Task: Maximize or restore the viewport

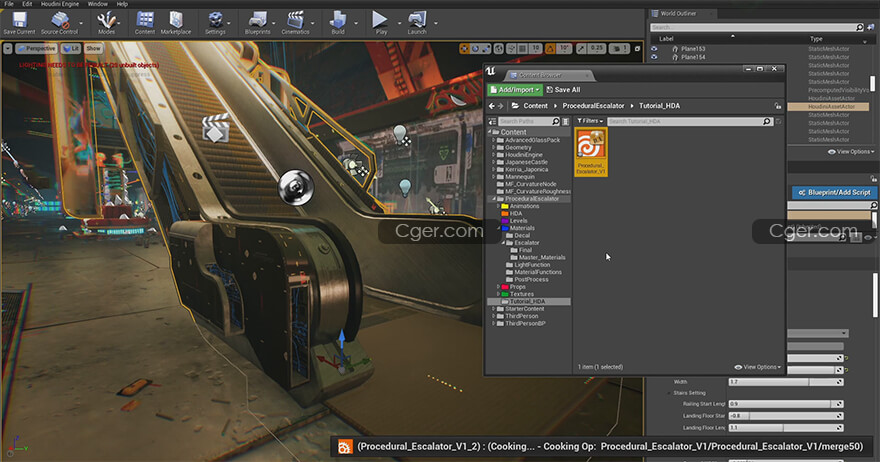Action: click(x=637, y=49)
